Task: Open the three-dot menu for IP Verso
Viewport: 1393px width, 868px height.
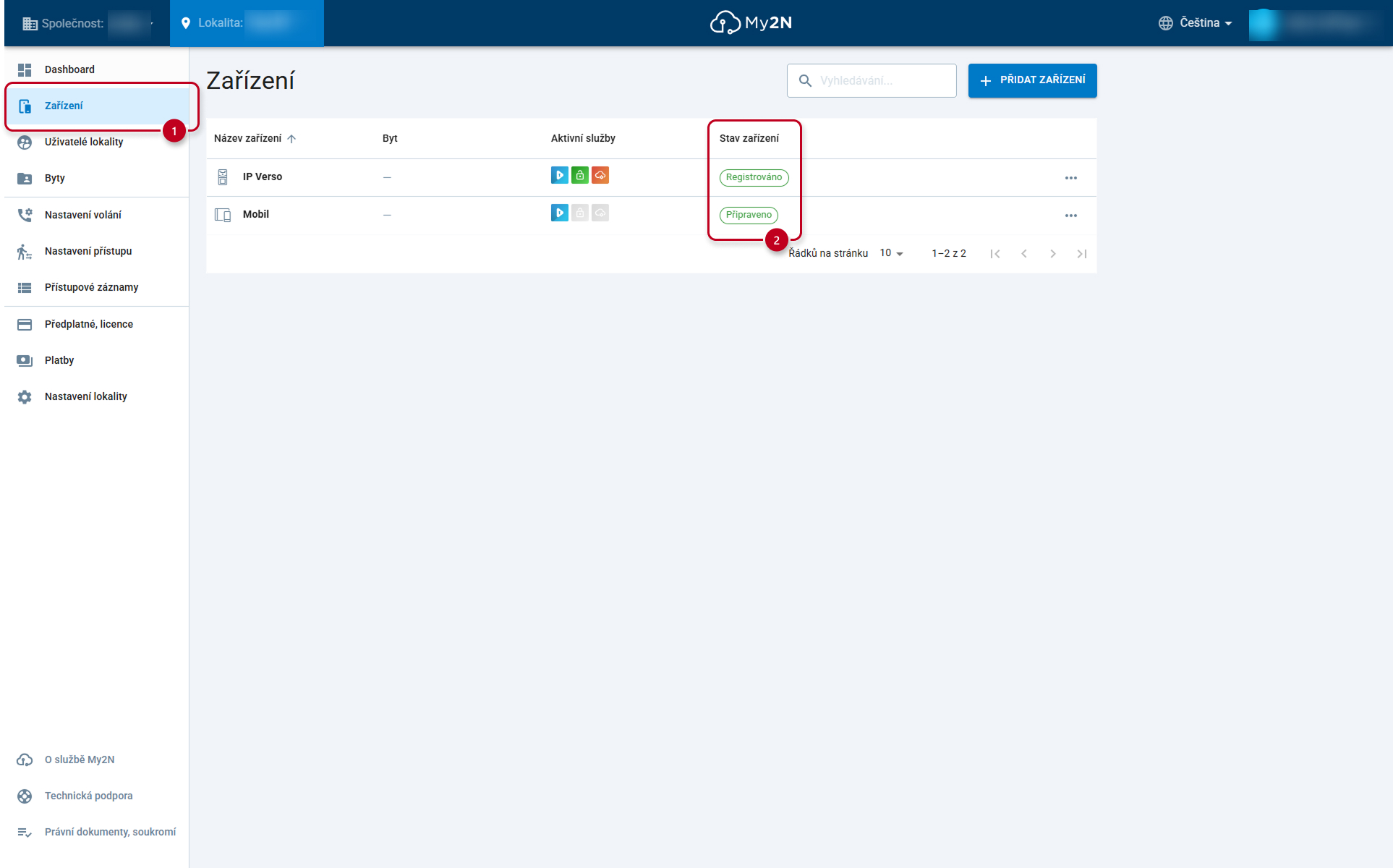Action: coord(1070,178)
